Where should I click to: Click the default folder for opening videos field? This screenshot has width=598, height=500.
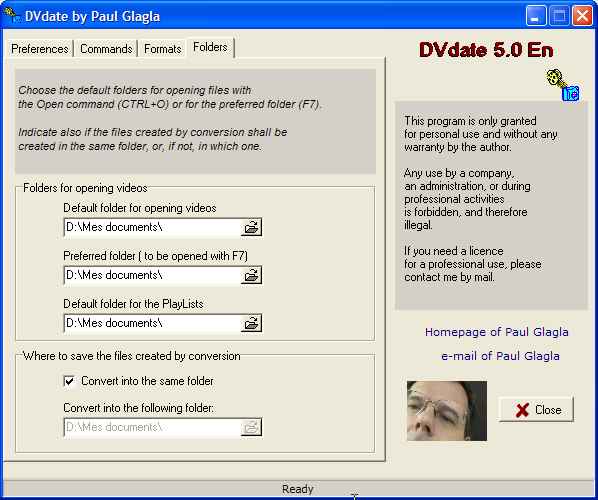153,227
